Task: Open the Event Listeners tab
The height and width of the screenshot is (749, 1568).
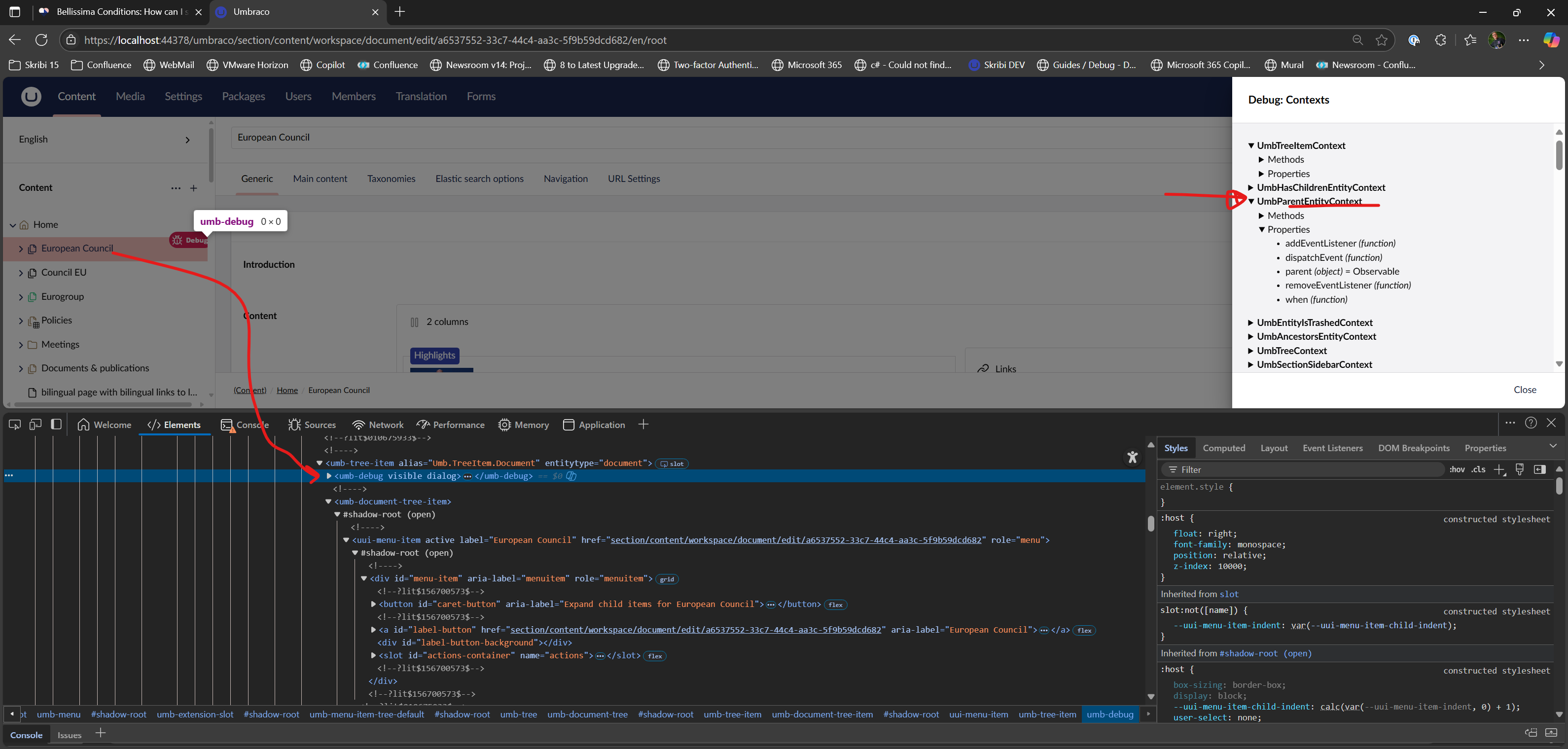Action: click(1332, 448)
